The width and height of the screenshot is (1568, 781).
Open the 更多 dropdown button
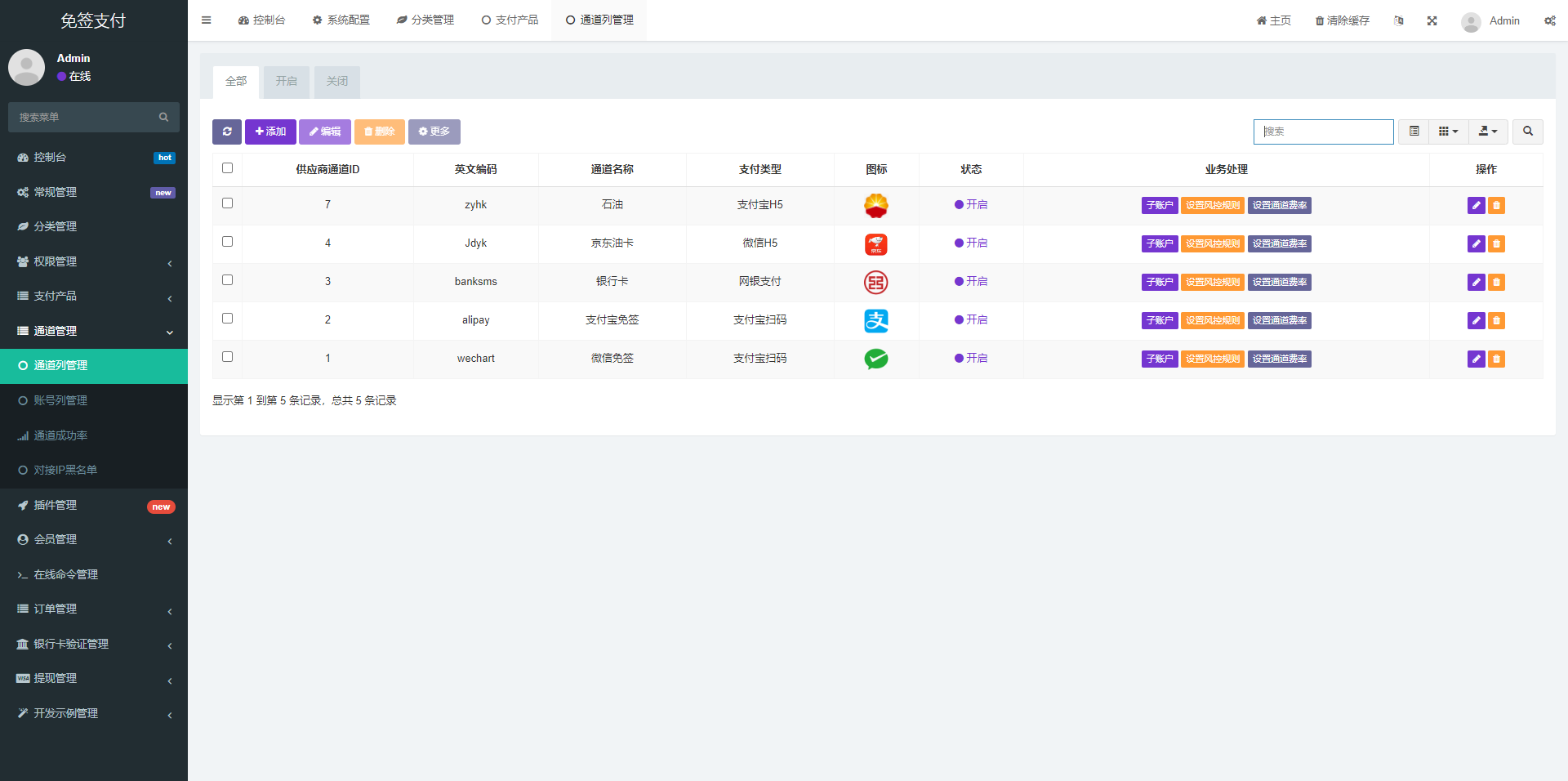434,132
